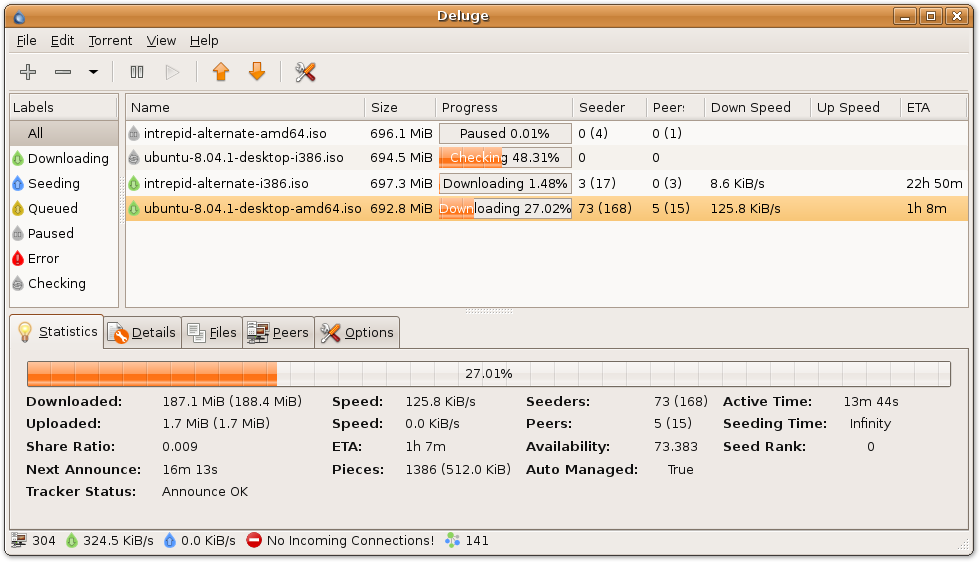Filter by Checking label
Image resolution: width=980 pixels, height=562 pixels.
[x=64, y=283]
